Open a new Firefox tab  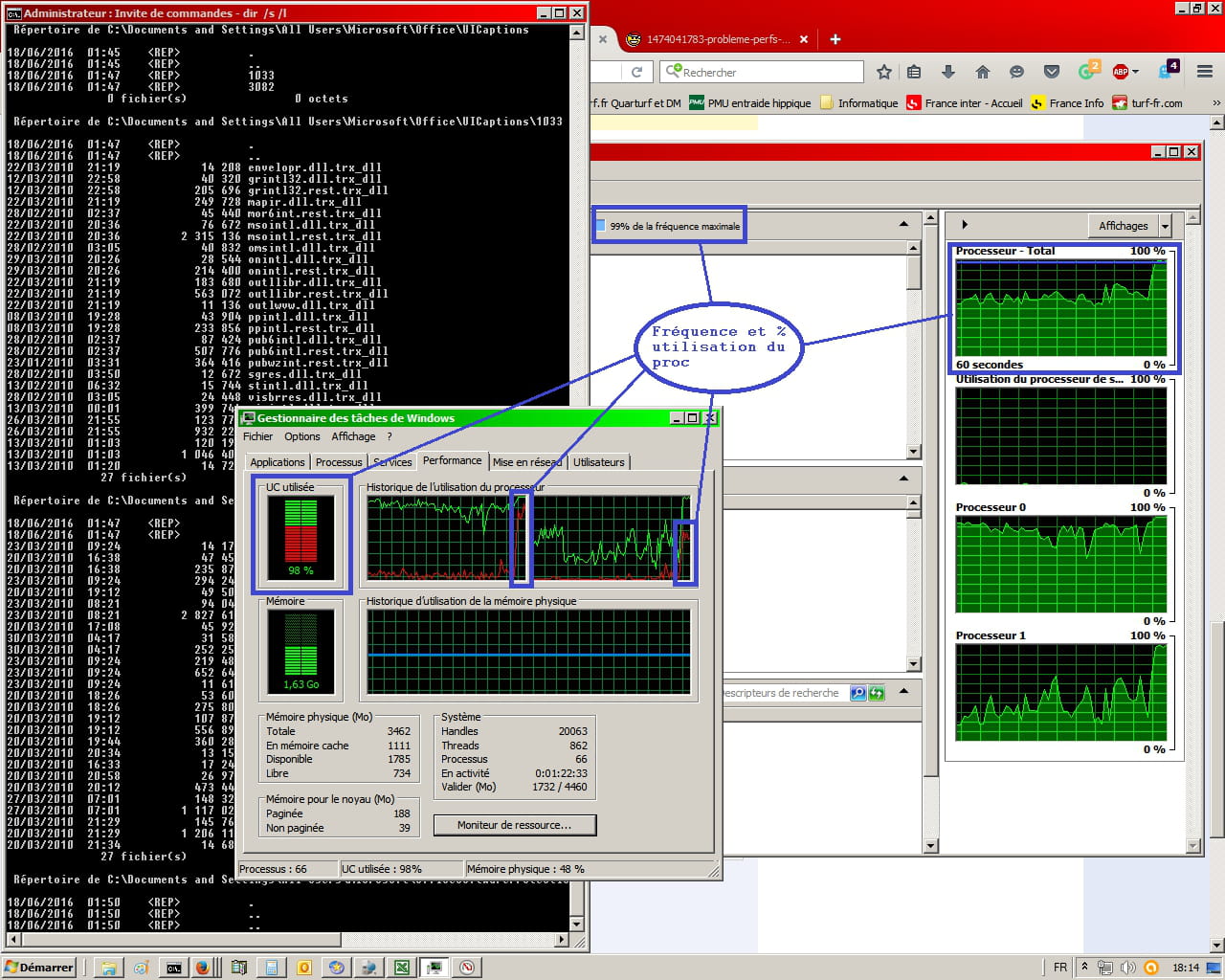[x=835, y=39]
